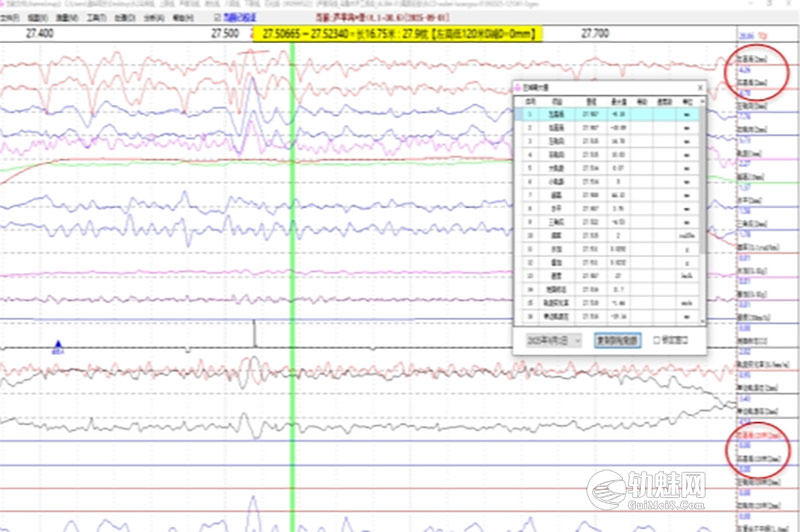Image resolution: width=800 pixels, height=532 pixels.
Task: Open the 文件(F) menu
Action: tap(11, 18)
